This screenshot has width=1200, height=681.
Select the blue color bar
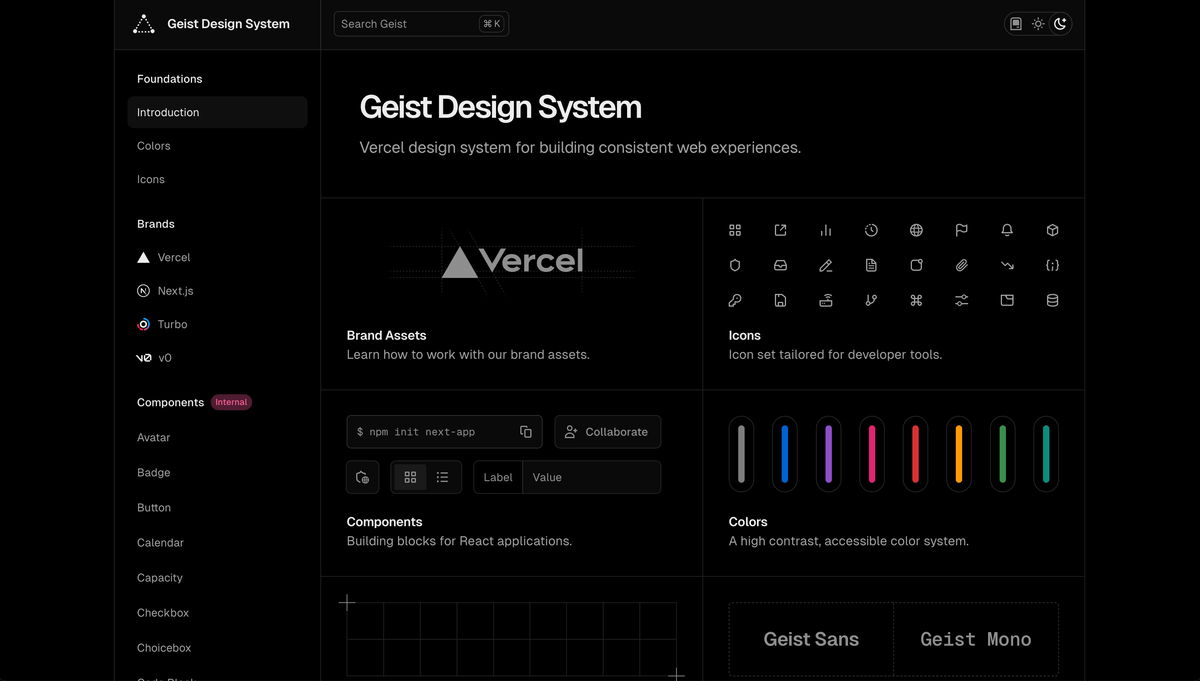click(785, 454)
